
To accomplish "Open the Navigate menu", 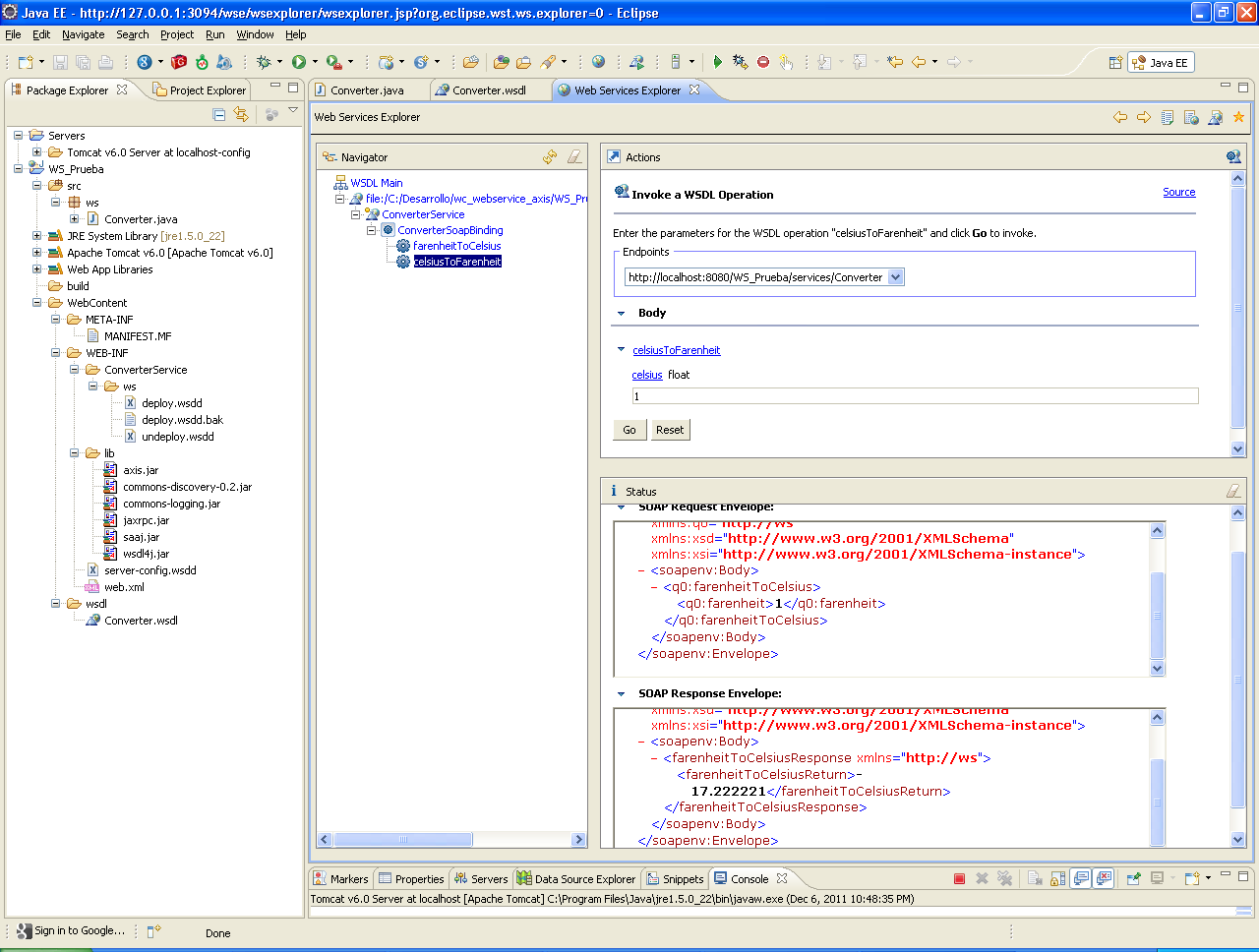I will tap(83, 34).
